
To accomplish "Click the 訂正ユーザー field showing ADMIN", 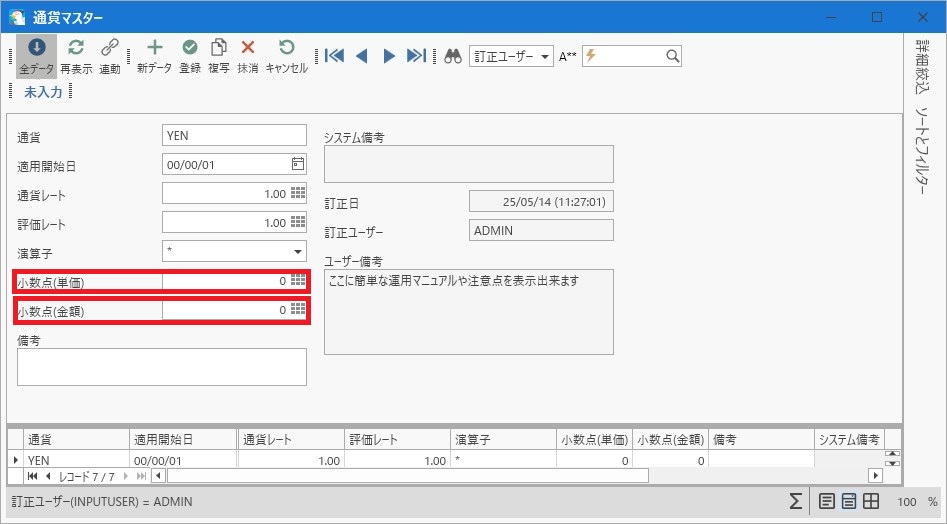I will pos(541,231).
